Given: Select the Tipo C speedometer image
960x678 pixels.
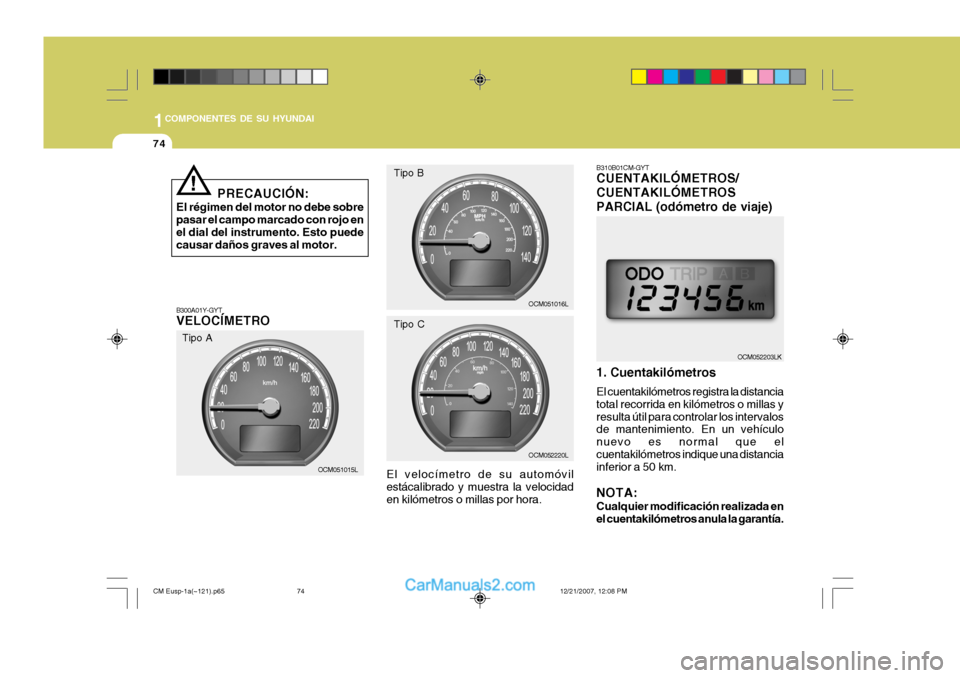Looking at the screenshot, I should click(x=480, y=388).
